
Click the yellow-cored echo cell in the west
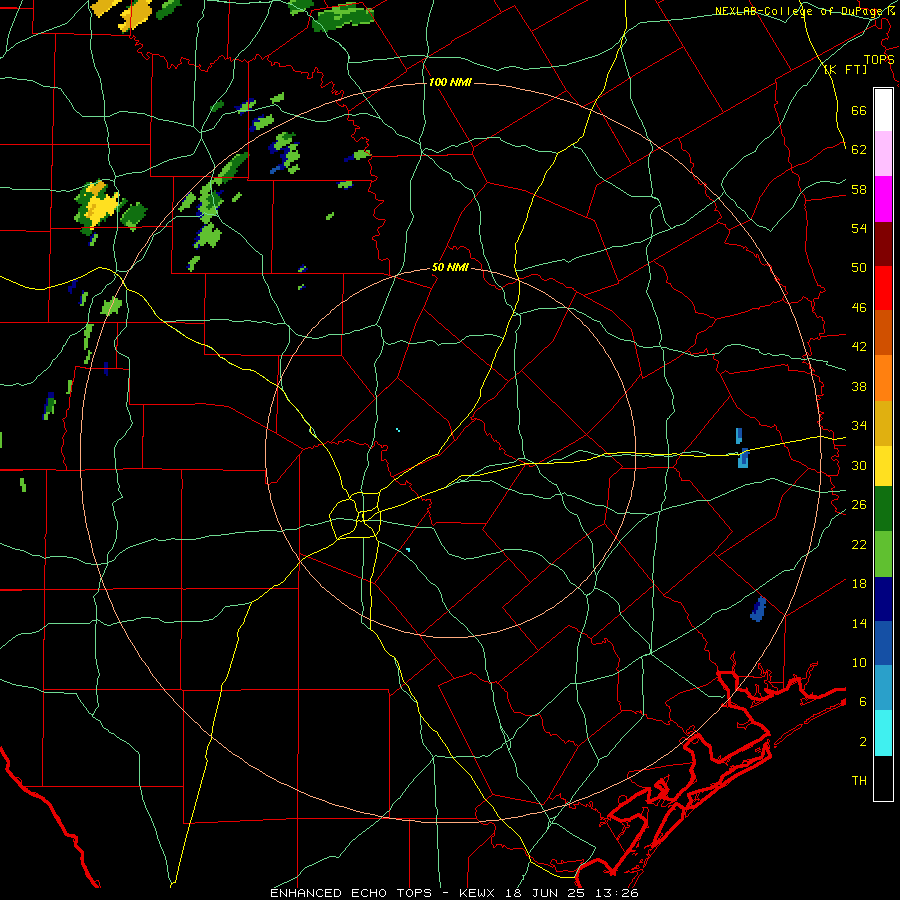99,205
